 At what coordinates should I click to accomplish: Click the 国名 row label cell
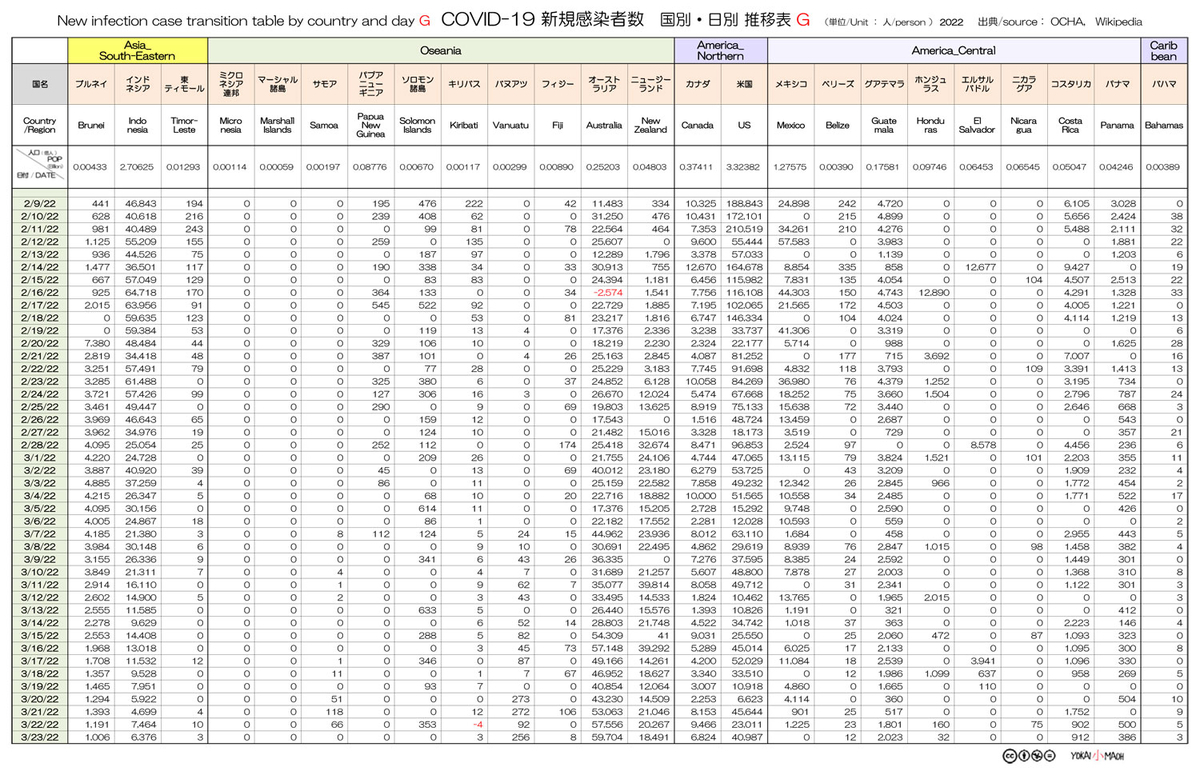tap(41, 85)
